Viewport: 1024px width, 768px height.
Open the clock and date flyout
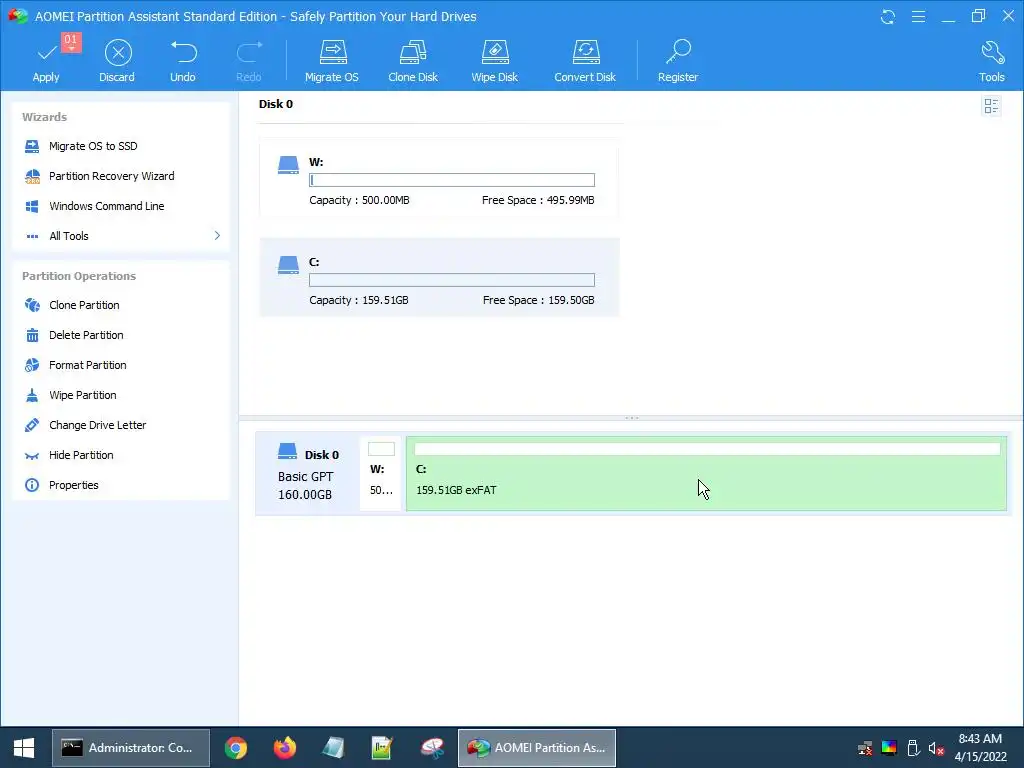point(980,748)
